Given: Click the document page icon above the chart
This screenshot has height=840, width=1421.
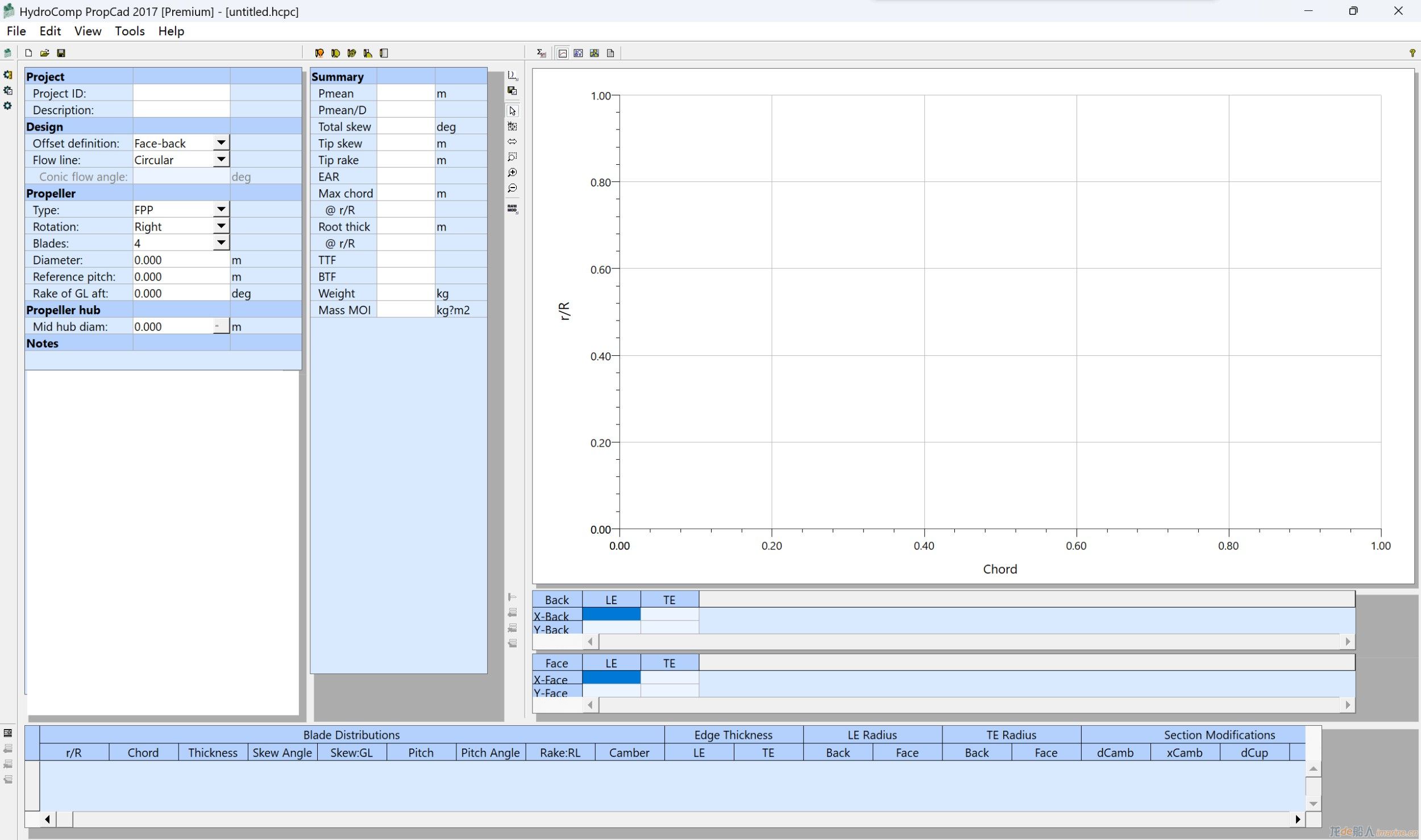Looking at the screenshot, I should pyautogui.click(x=610, y=53).
